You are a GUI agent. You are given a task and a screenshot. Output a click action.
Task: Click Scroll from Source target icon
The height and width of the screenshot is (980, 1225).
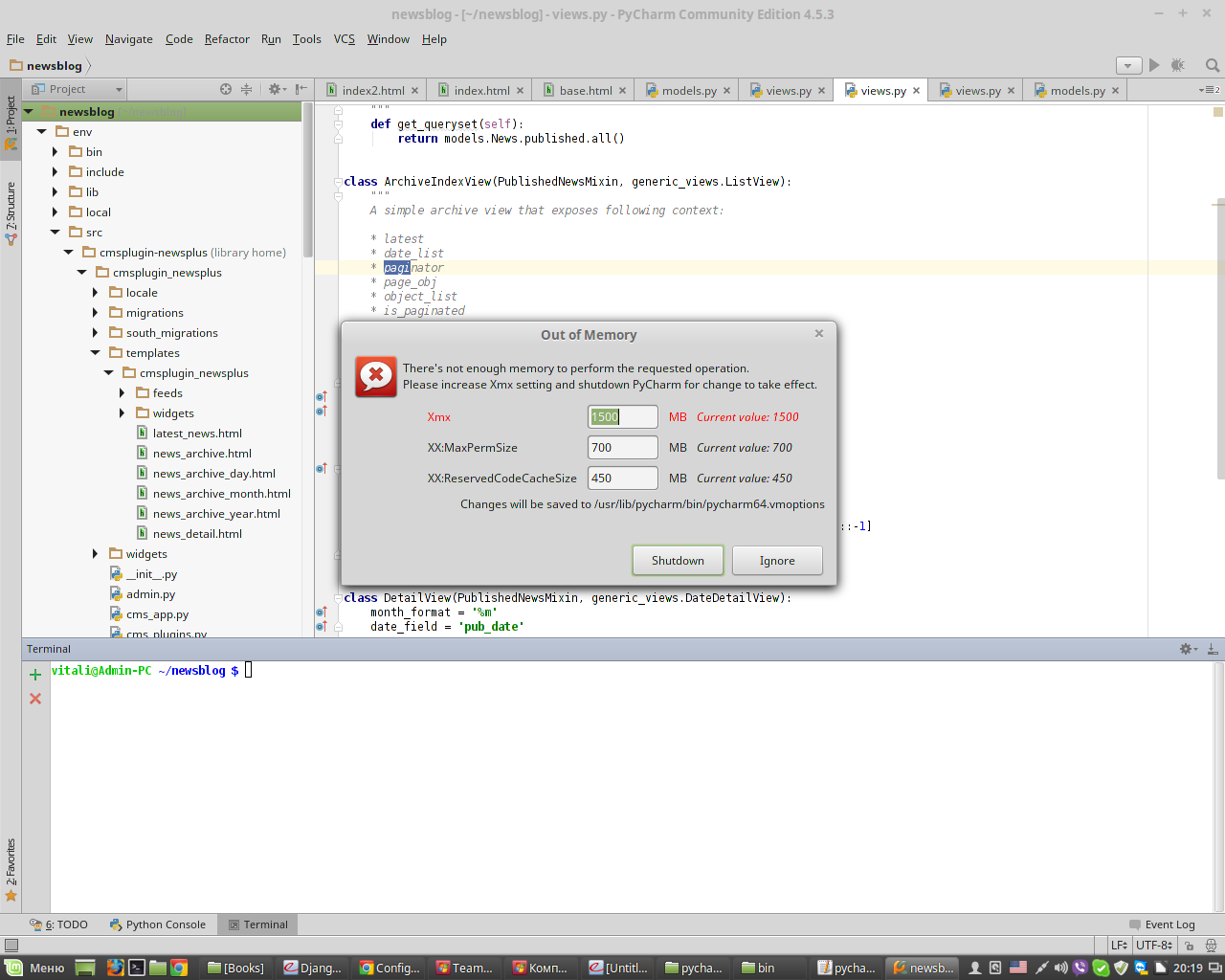[226, 89]
